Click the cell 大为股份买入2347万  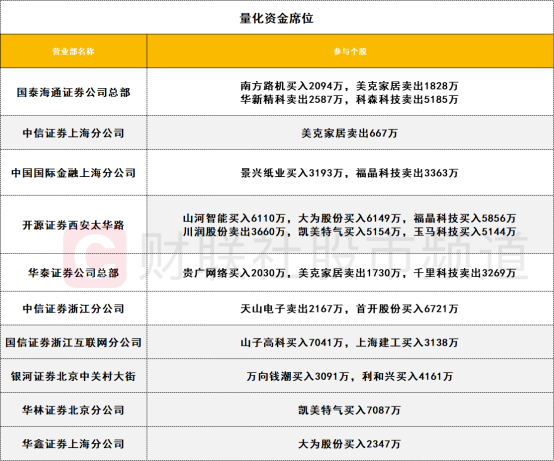349,444
